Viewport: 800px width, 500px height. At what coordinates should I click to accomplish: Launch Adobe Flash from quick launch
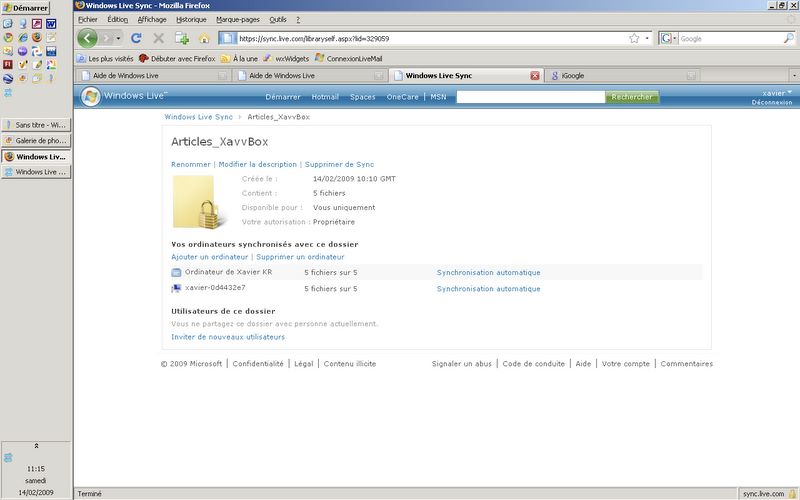[8, 65]
